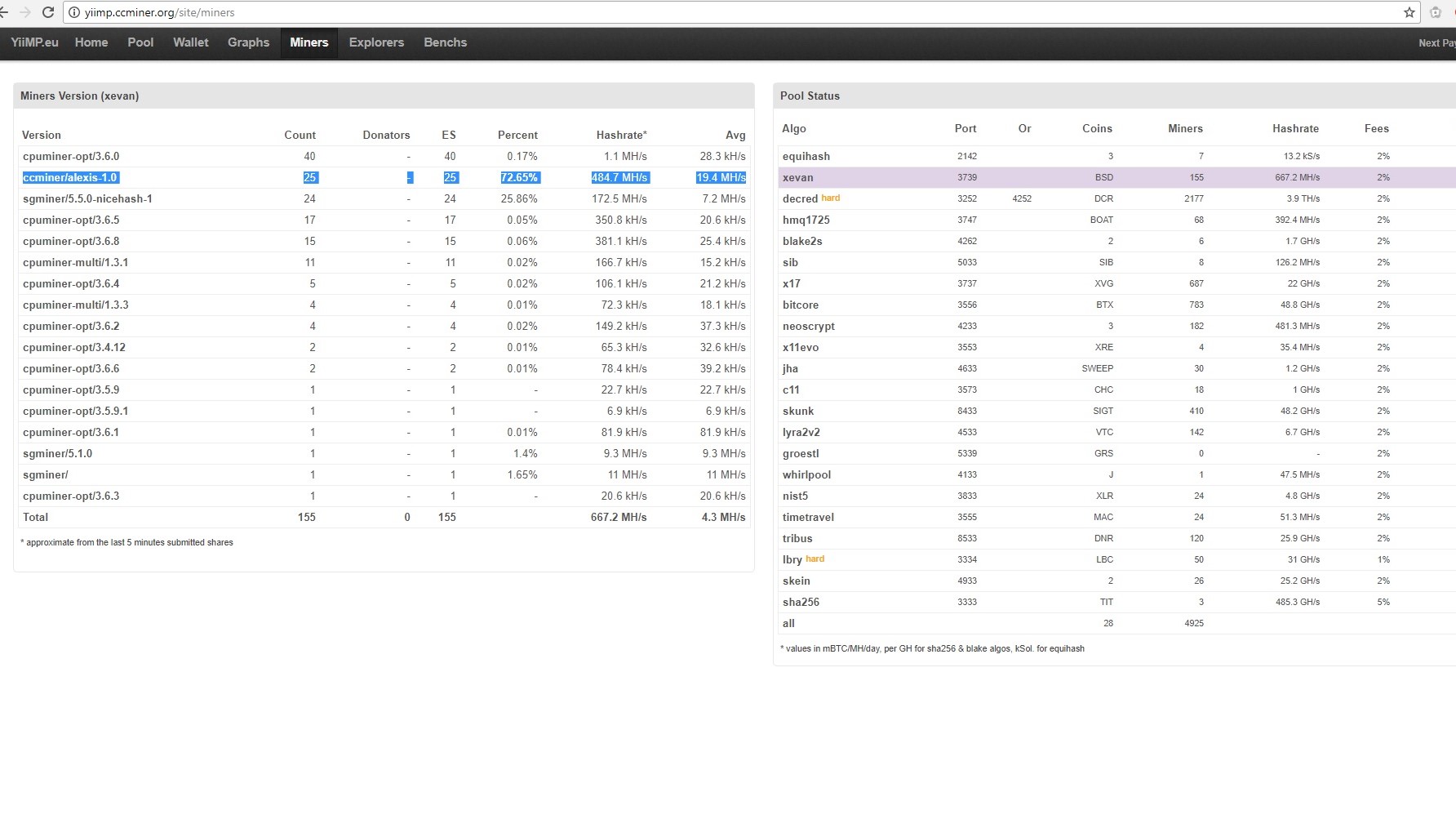The height and width of the screenshot is (819, 1456).
Task: Click the 484.7 MH/s hashrate value
Action: pyautogui.click(x=619, y=177)
